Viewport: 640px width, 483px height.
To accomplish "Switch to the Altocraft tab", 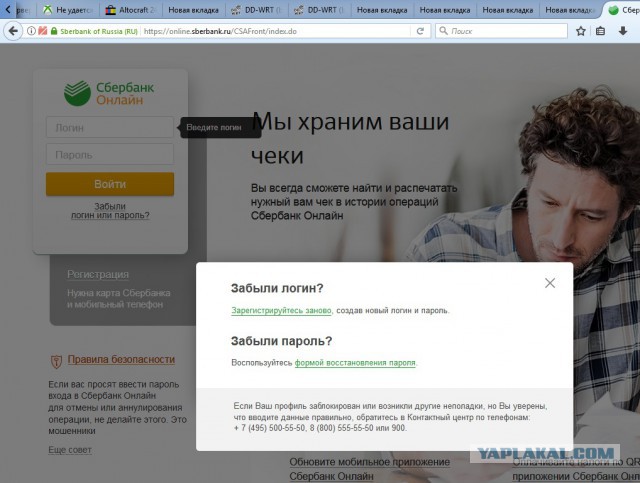I will (130, 10).
